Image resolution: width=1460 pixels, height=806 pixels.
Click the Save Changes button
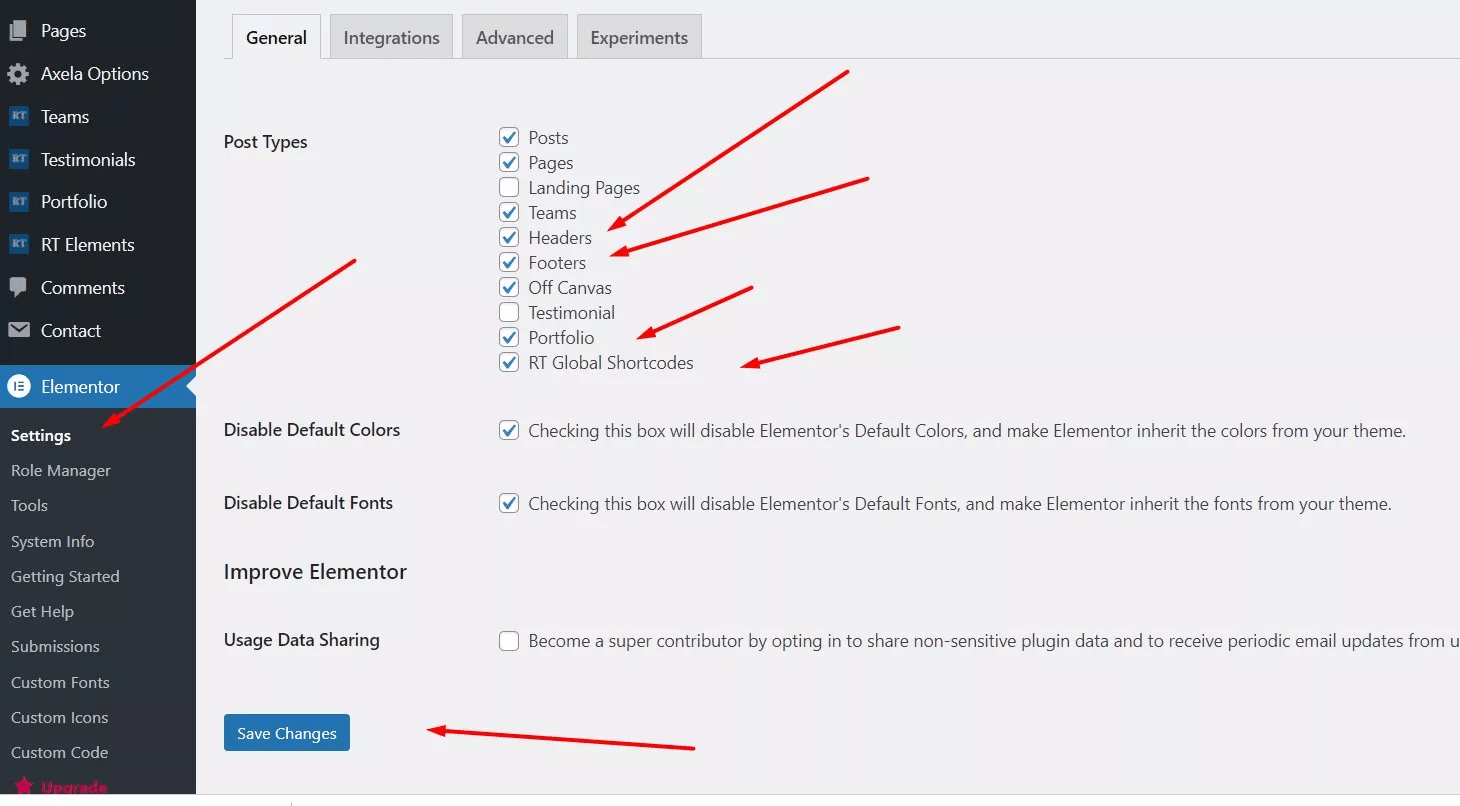pos(286,732)
